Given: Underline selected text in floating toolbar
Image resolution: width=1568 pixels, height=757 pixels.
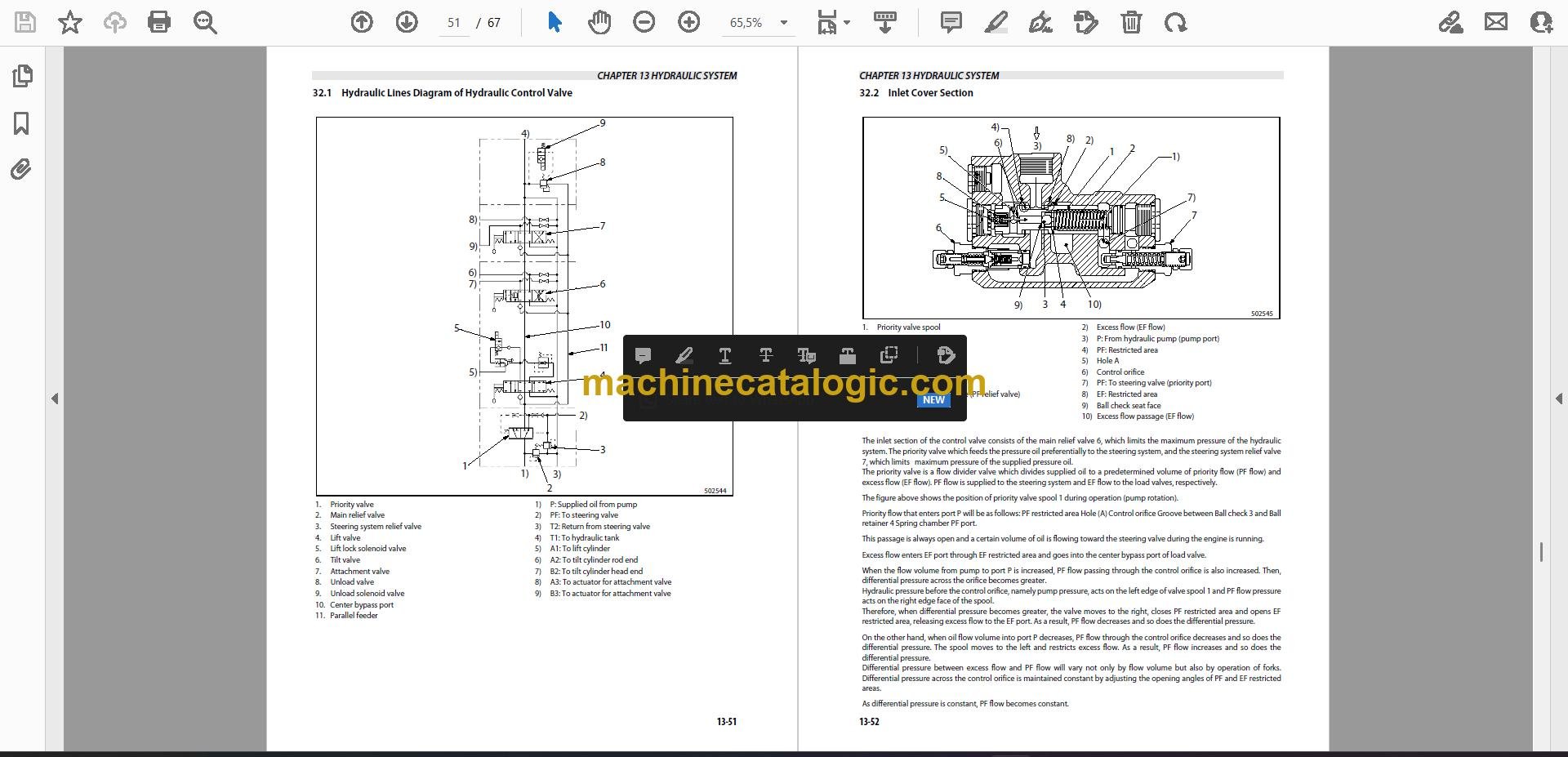Looking at the screenshot, I should (724, 355).
